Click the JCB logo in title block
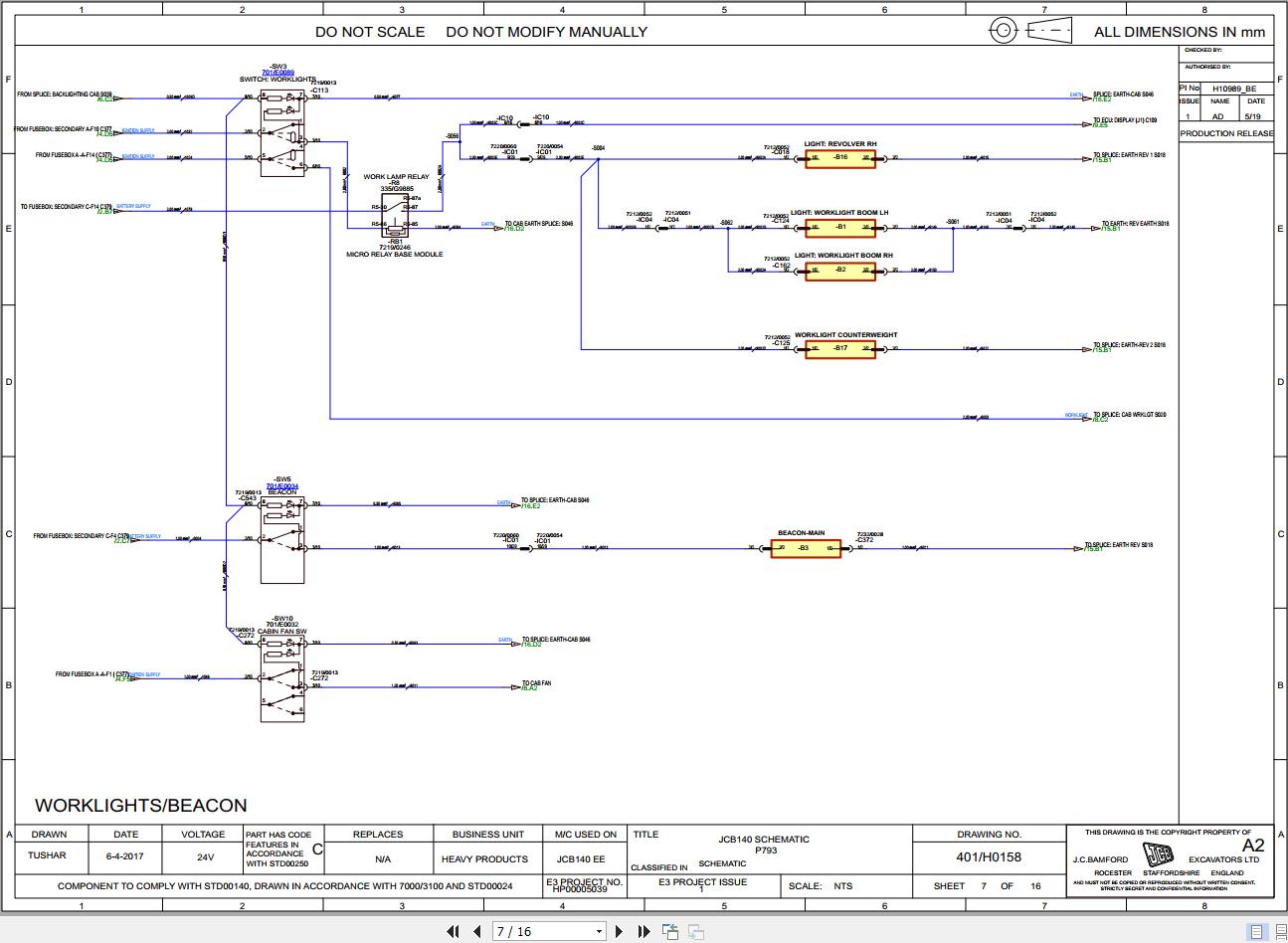Viewport: 1288px width, 943px height. [1157, 854]
